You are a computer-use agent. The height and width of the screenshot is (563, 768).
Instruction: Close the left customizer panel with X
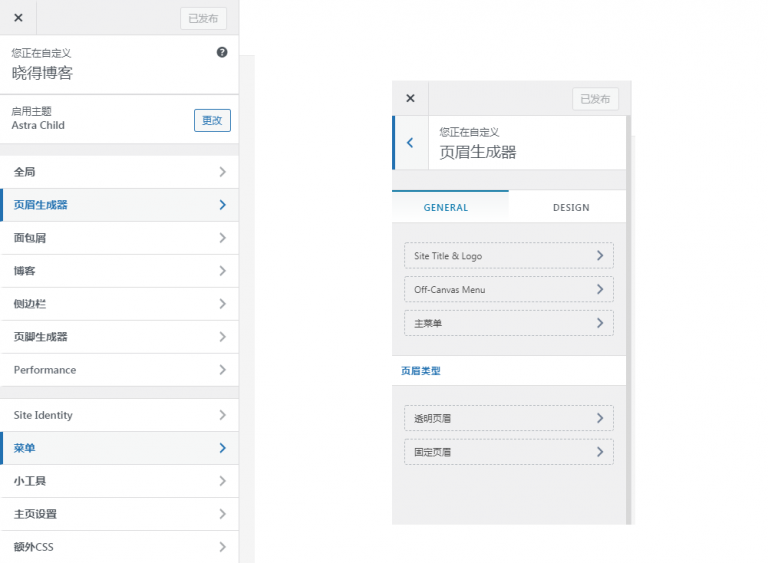tap(18, 17)
